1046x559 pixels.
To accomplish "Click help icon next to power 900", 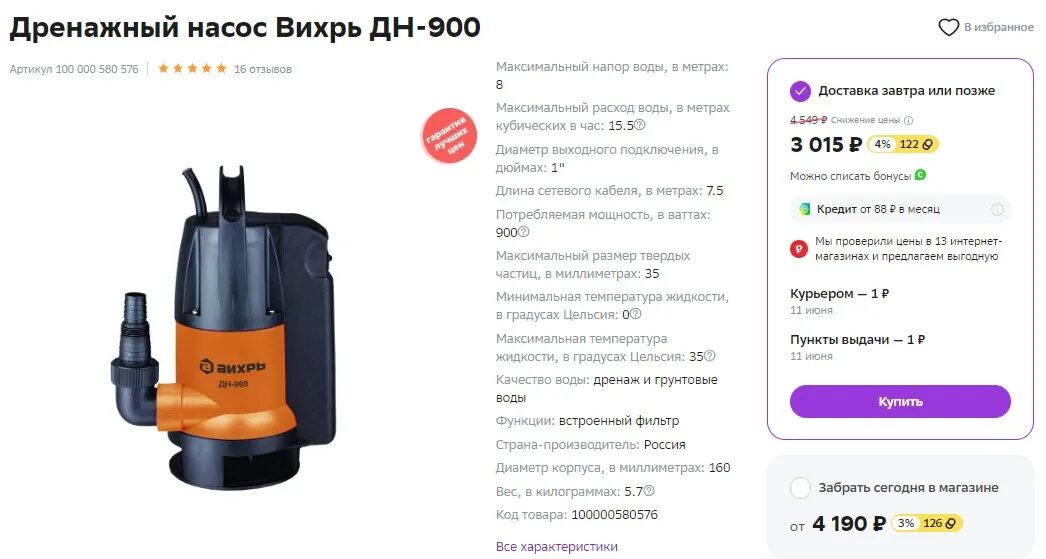I will point(524,231).
